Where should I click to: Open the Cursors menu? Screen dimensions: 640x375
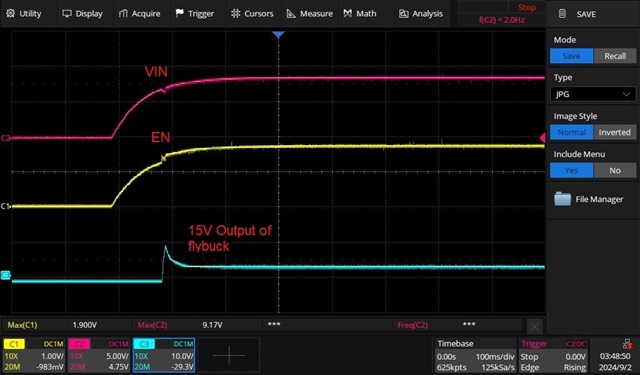tap(252, 13)
